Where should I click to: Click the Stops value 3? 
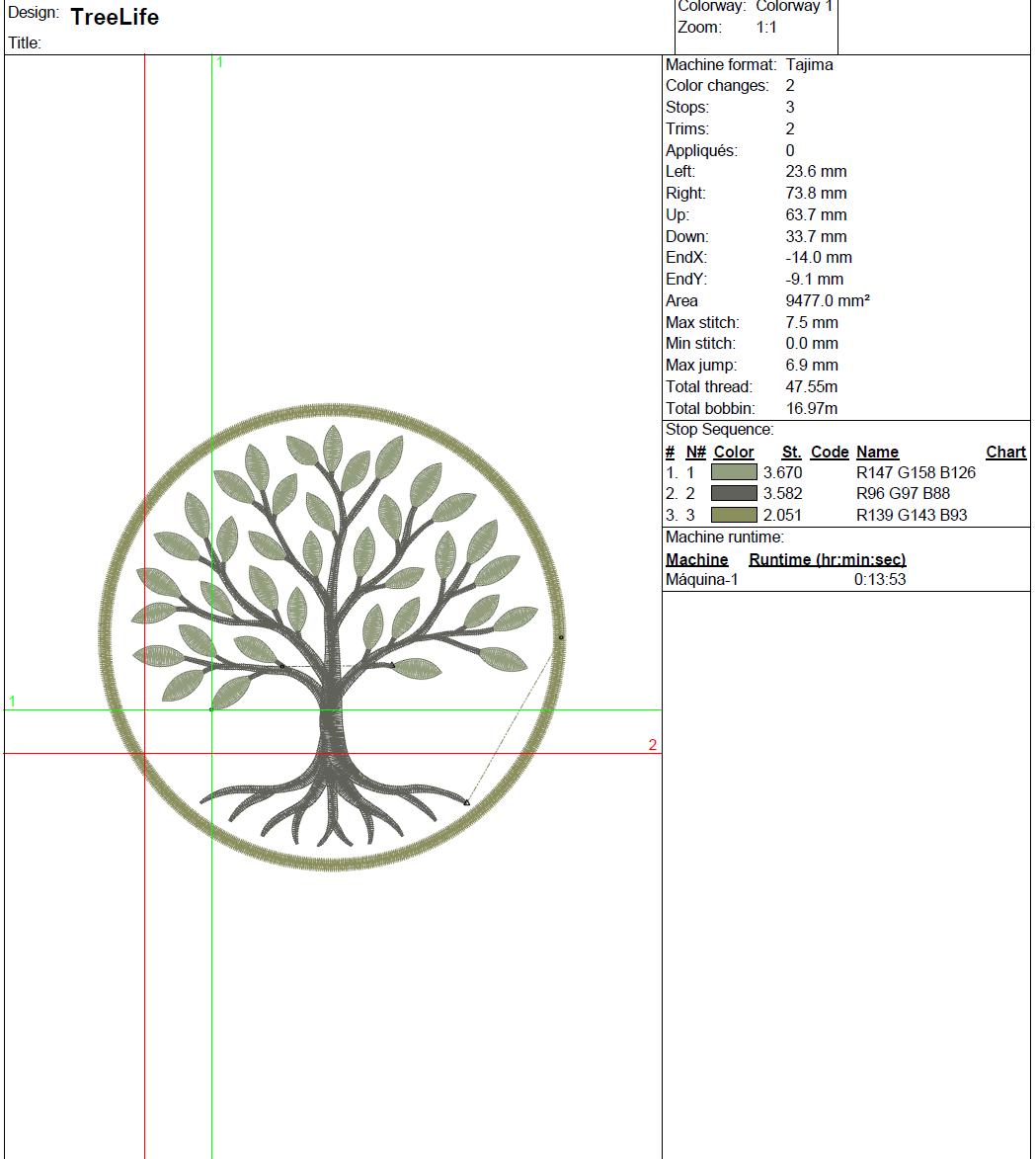[790, 107]
